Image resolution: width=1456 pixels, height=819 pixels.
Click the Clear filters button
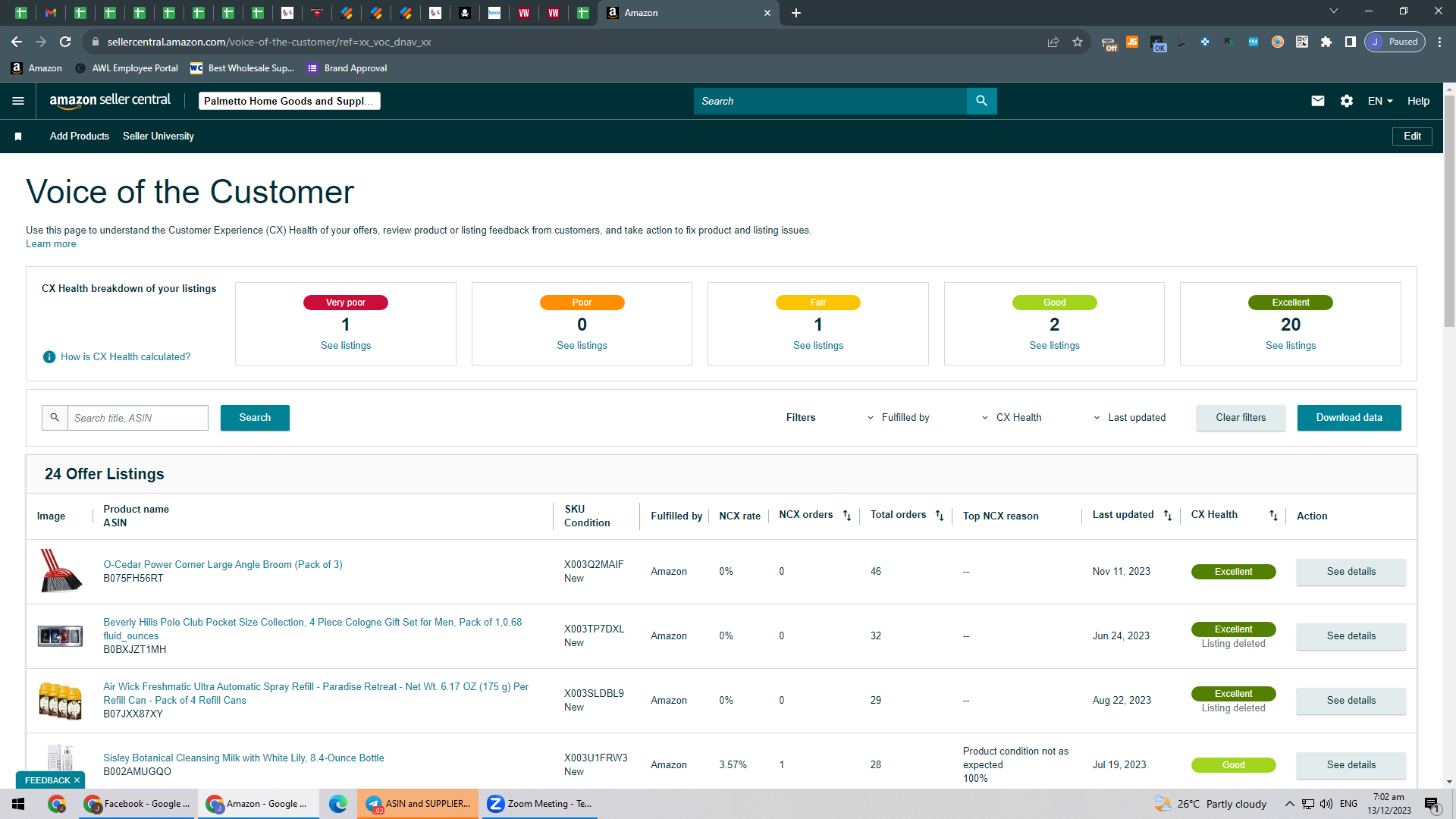click(x=1241, y=418)
